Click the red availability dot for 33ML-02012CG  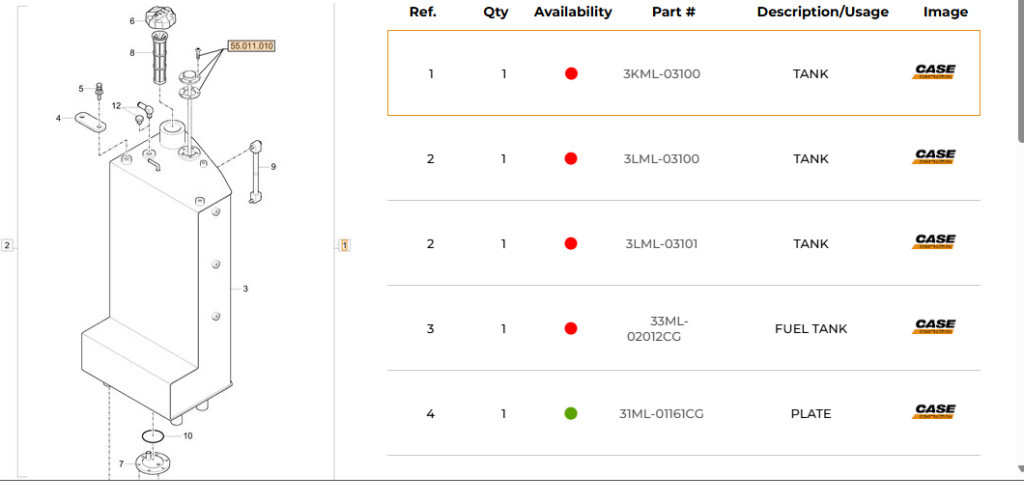tap(571, 328)
